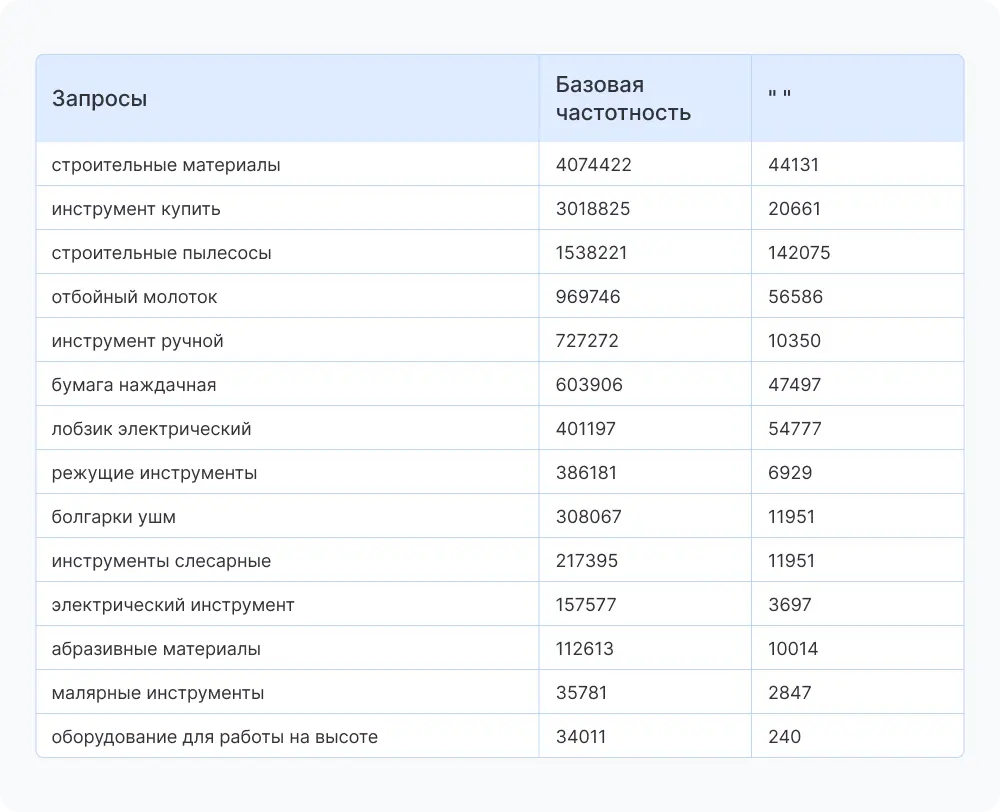
Task: Select the "инструмент ручной" query cell
Action: (x=137, y=341)
